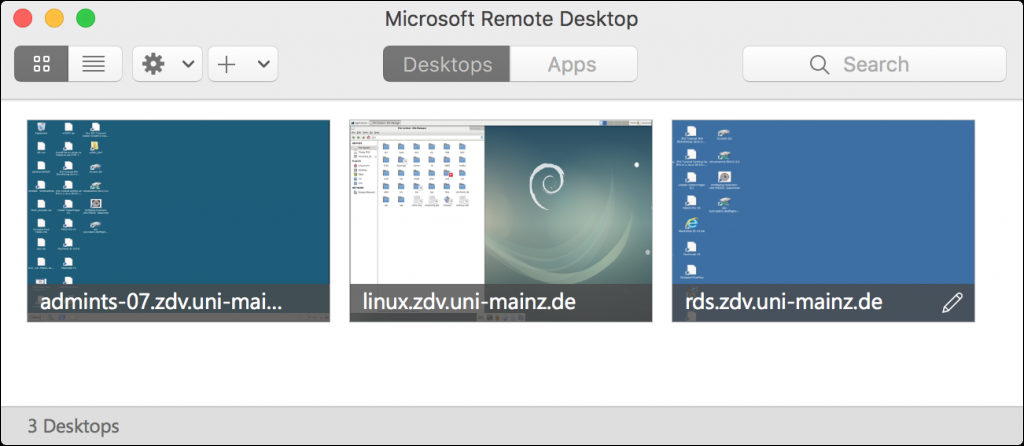The image size is (1024, 446).
Task: Open the gear settings menu
Action: pos(153,64)
